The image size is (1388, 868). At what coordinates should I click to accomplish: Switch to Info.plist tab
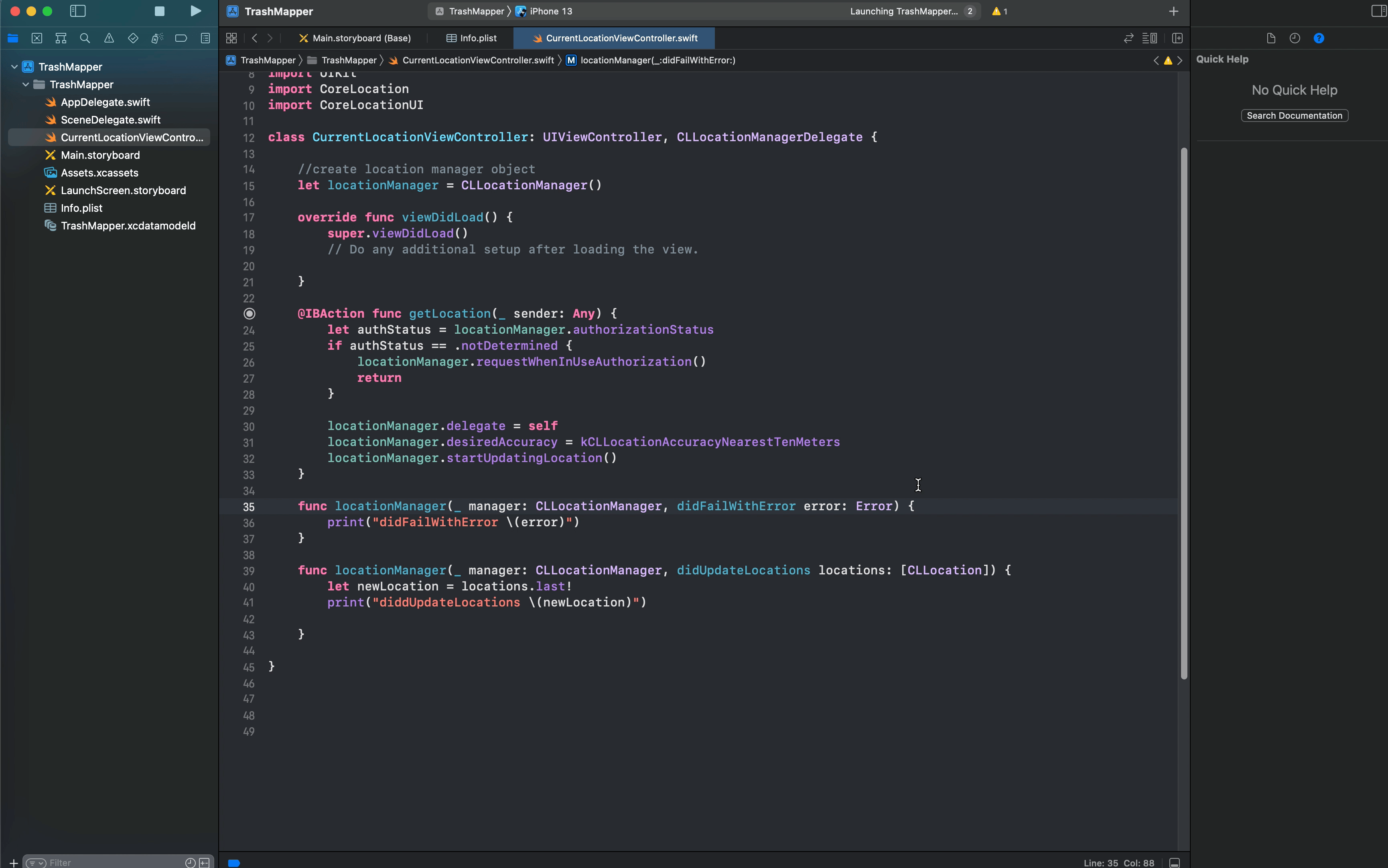click(471, 38)
